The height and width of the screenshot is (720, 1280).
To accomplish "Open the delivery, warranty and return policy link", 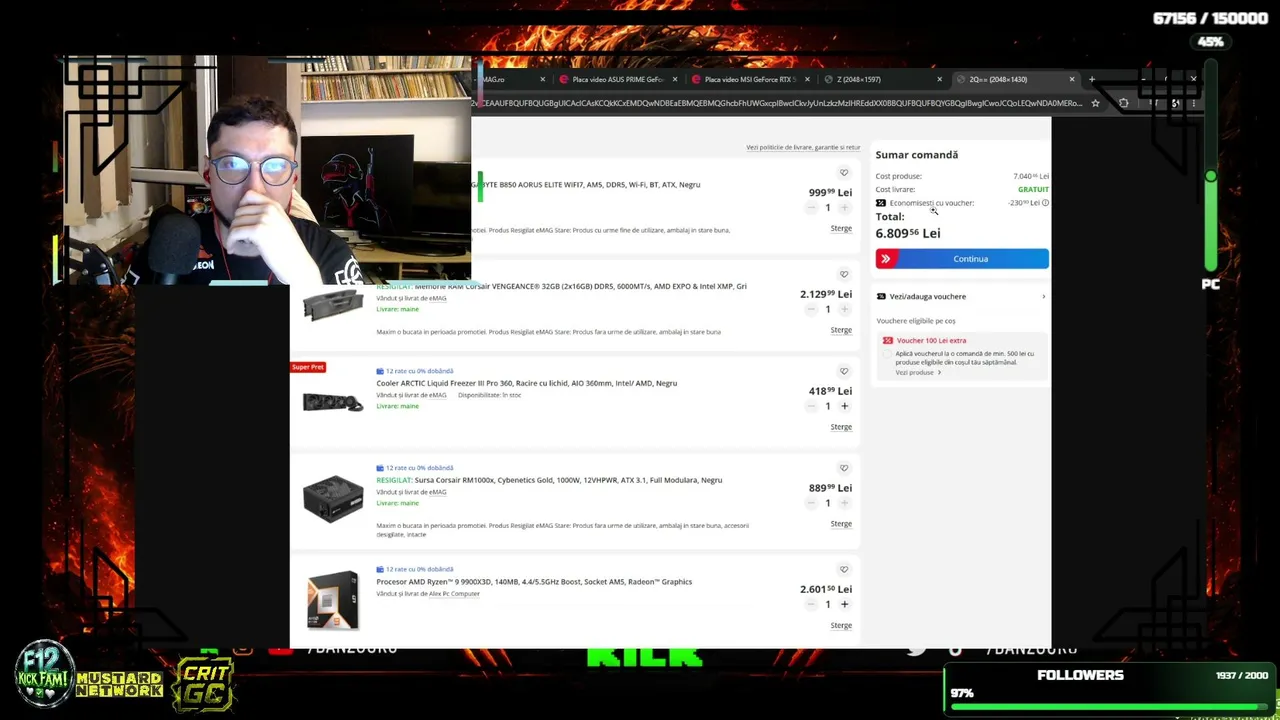I will 803,147.
